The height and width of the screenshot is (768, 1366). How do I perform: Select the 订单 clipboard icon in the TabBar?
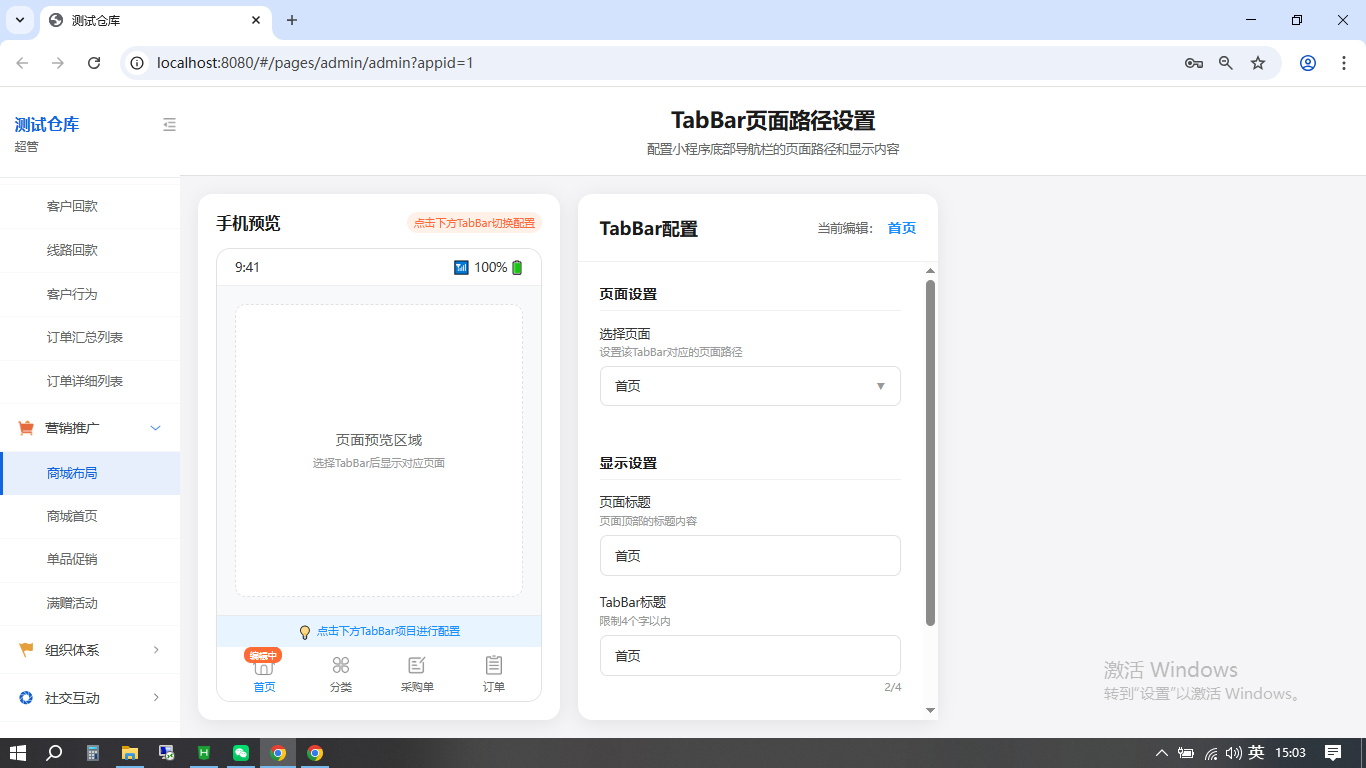pyautogui.click(x=493, y=665)
